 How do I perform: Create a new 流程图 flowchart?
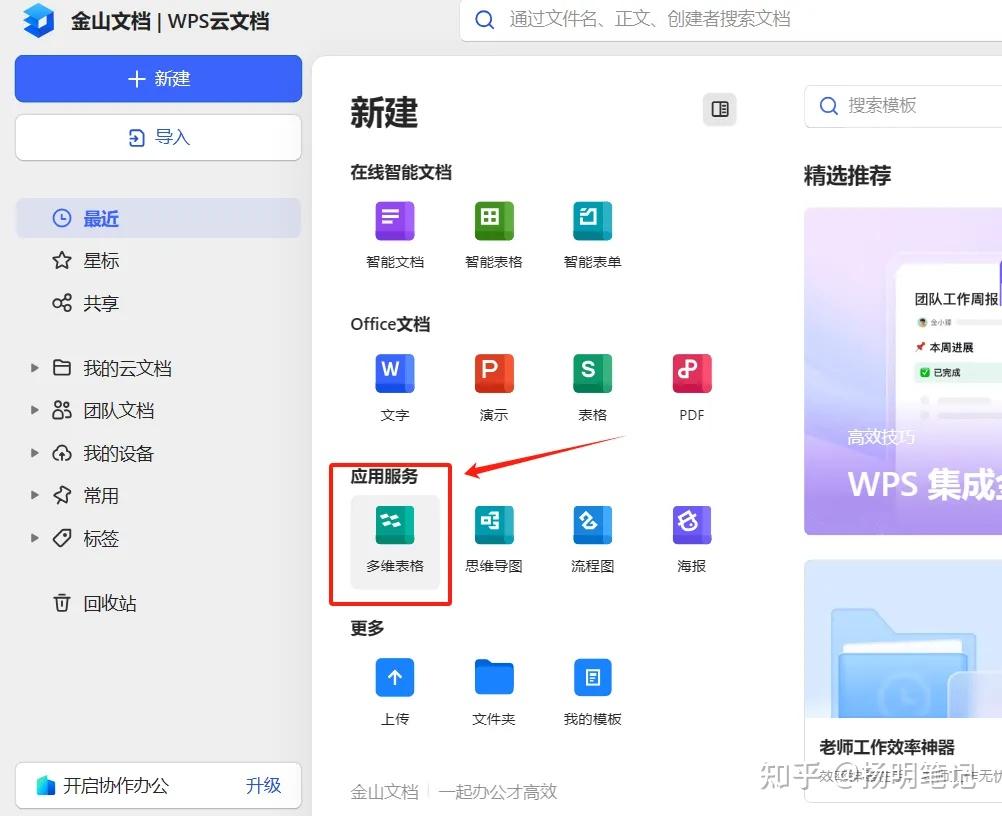(x=591, y=524)
